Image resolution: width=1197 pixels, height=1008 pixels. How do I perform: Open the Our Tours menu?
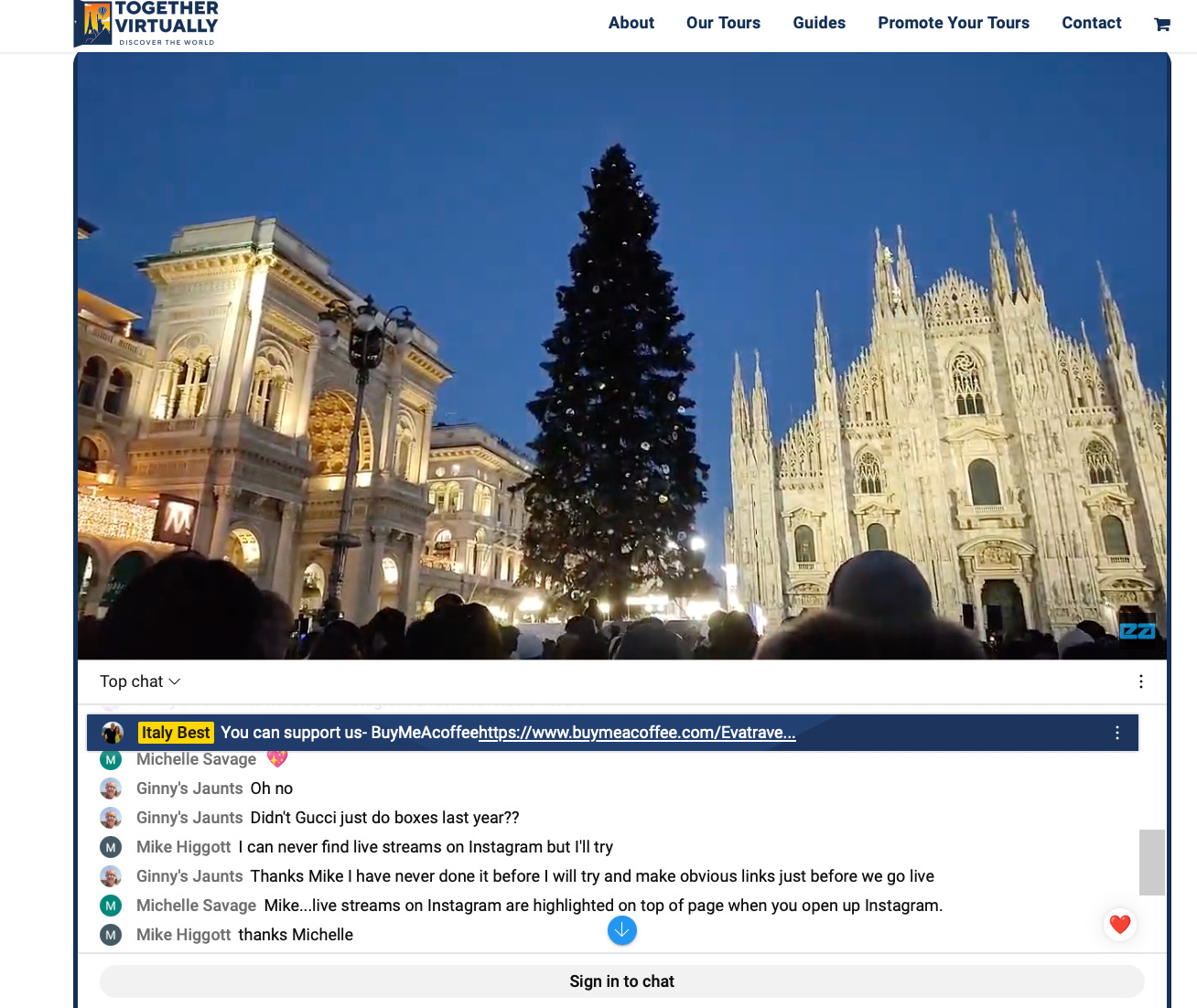(723, 23)
